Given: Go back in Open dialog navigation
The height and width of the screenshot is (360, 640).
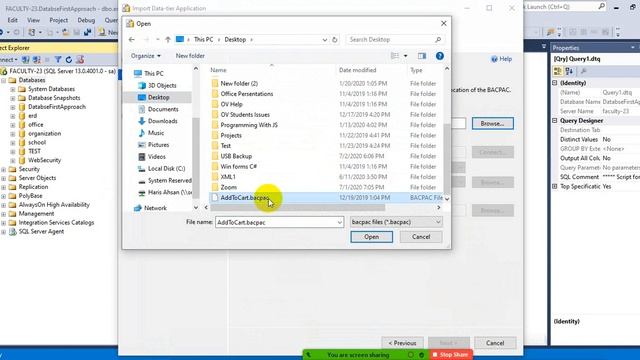Looking at the screenshot, I should pyautogui.click(x=131, y=40).
